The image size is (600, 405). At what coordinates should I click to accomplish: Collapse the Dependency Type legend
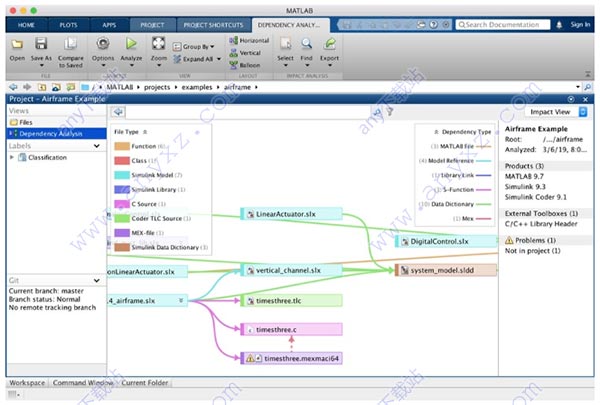click(436, 132)
